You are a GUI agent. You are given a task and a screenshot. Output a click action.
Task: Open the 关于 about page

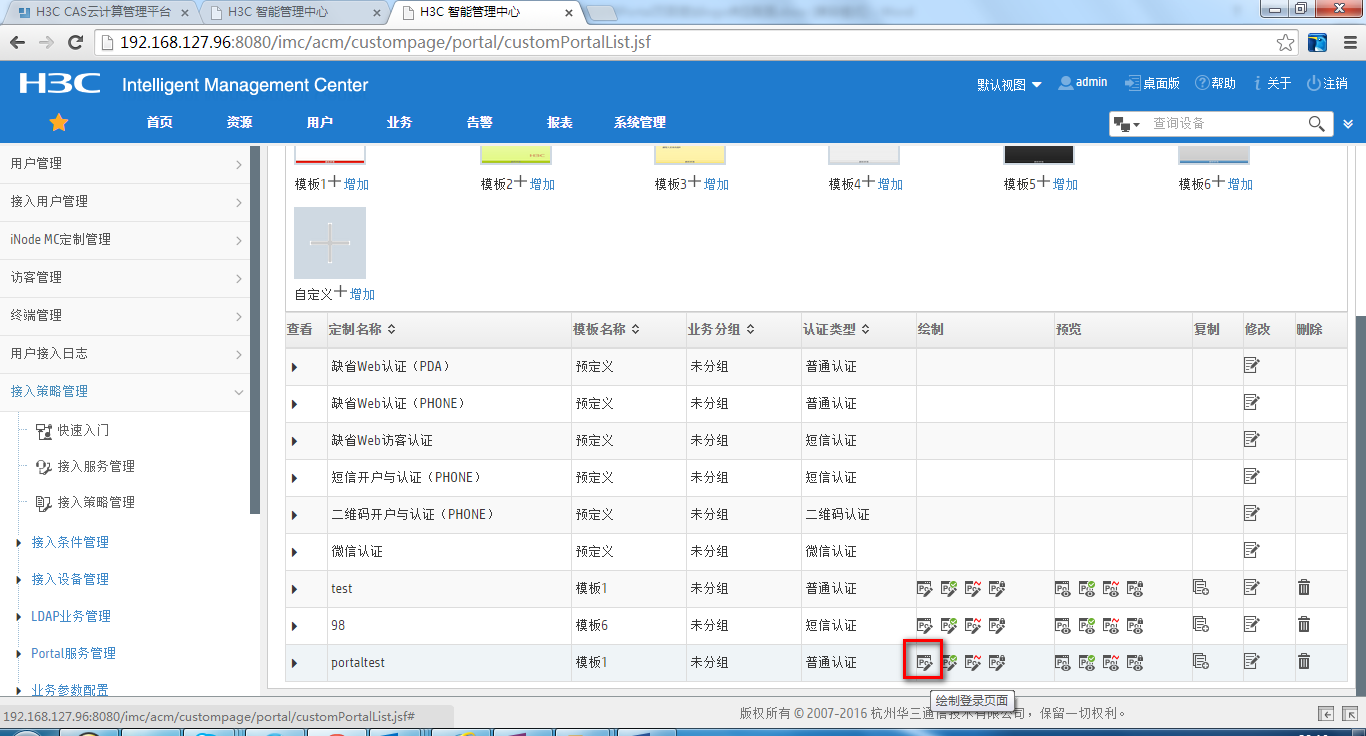[x=1273, y=84]
